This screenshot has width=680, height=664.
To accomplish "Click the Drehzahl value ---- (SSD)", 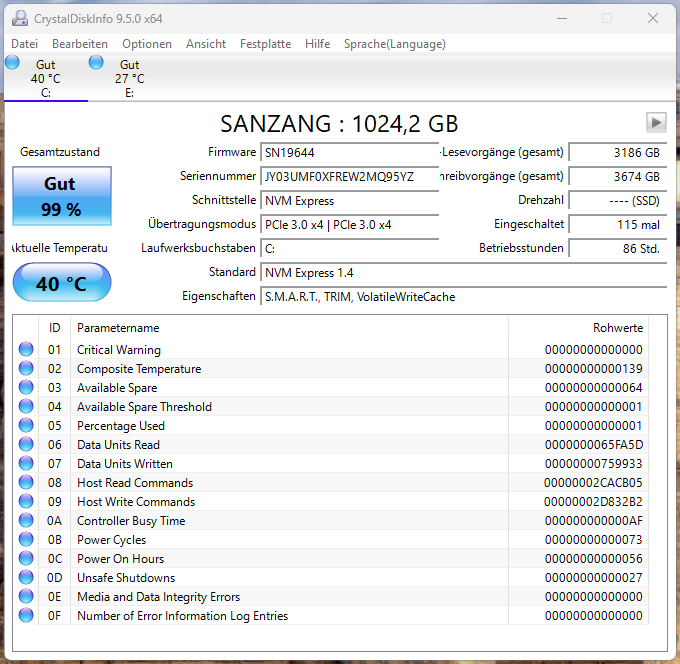I will 618,201.
